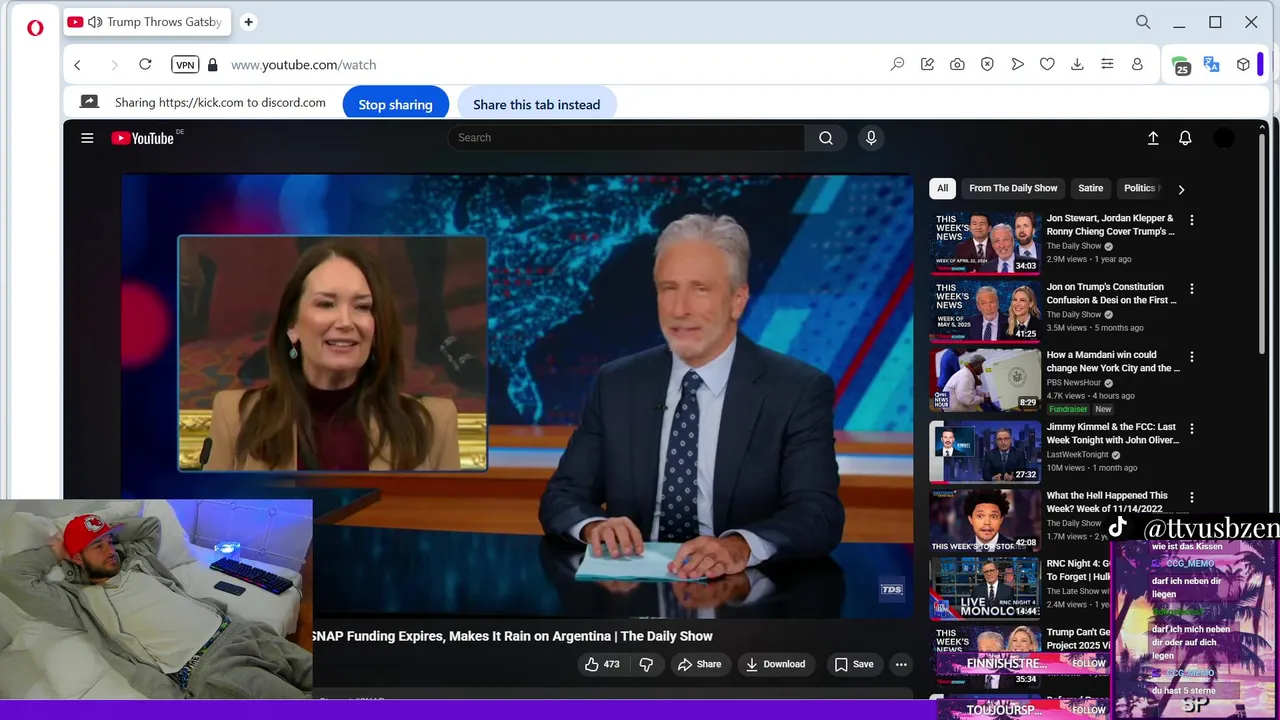Click the Save button under the video
Viewport: 1280px width, 720px height.
click(854, 664)
